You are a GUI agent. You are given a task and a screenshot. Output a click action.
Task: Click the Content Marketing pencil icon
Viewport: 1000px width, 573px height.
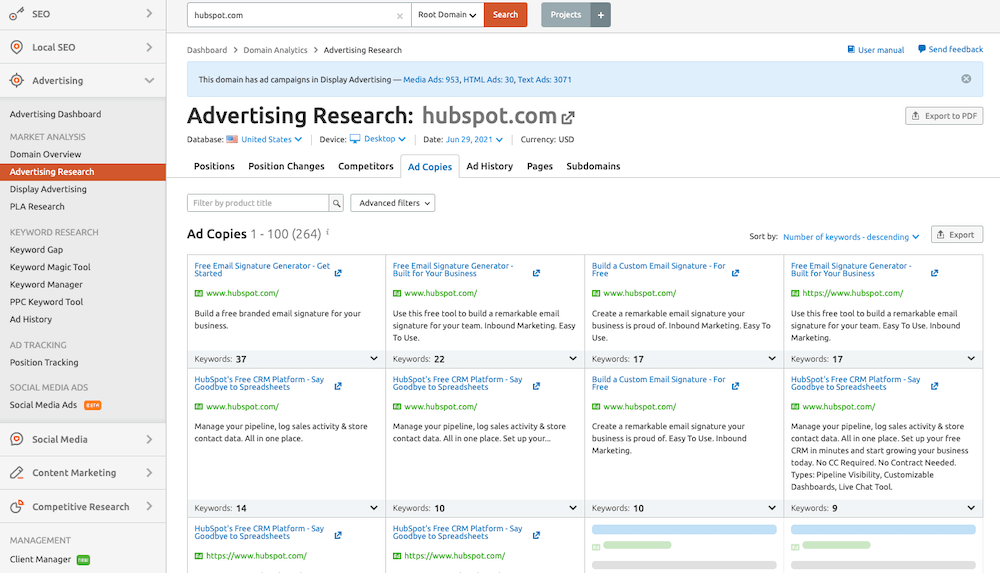pos(17,473)
